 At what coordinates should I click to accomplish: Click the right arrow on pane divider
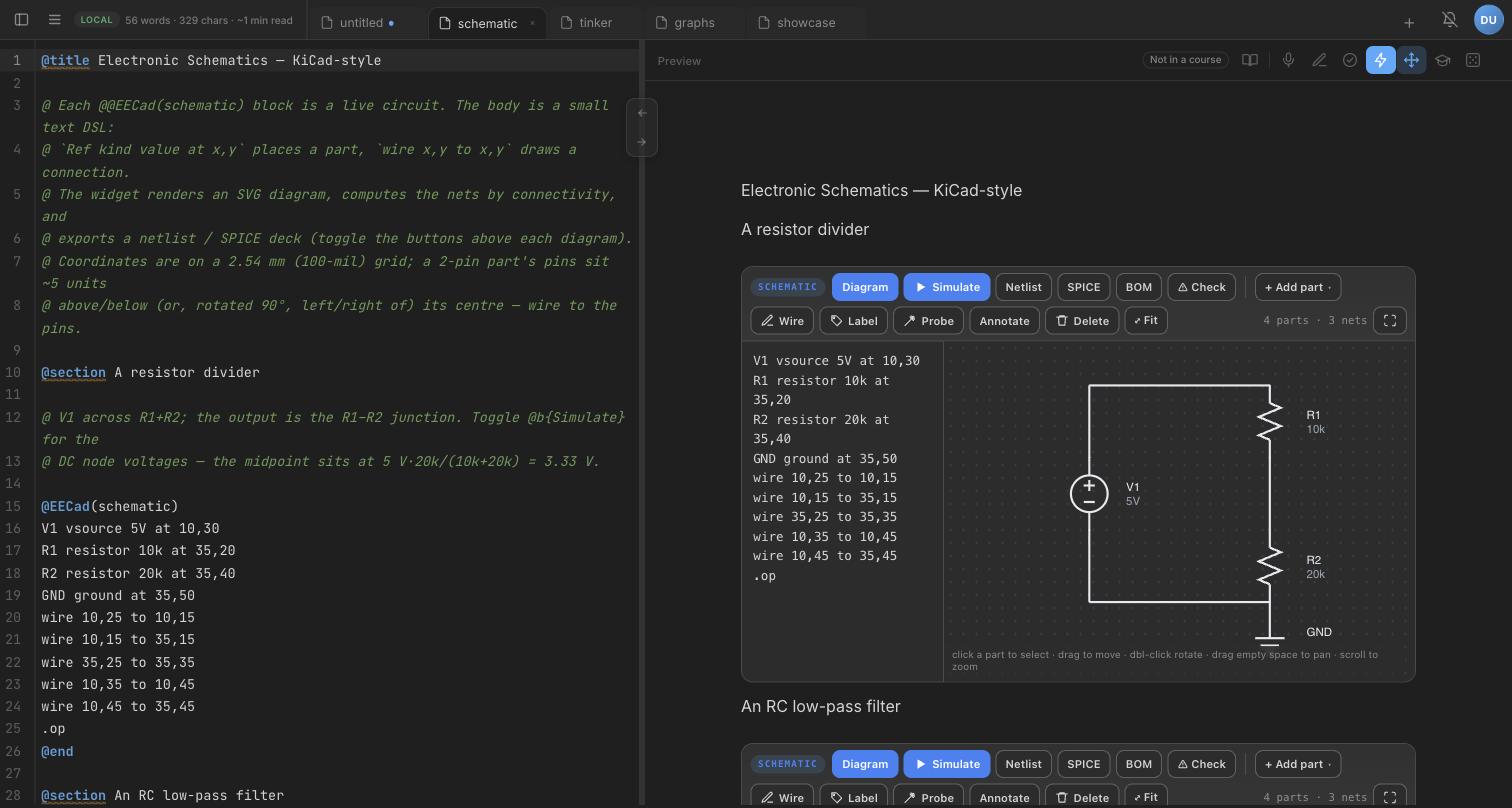(x=642, y=142)
